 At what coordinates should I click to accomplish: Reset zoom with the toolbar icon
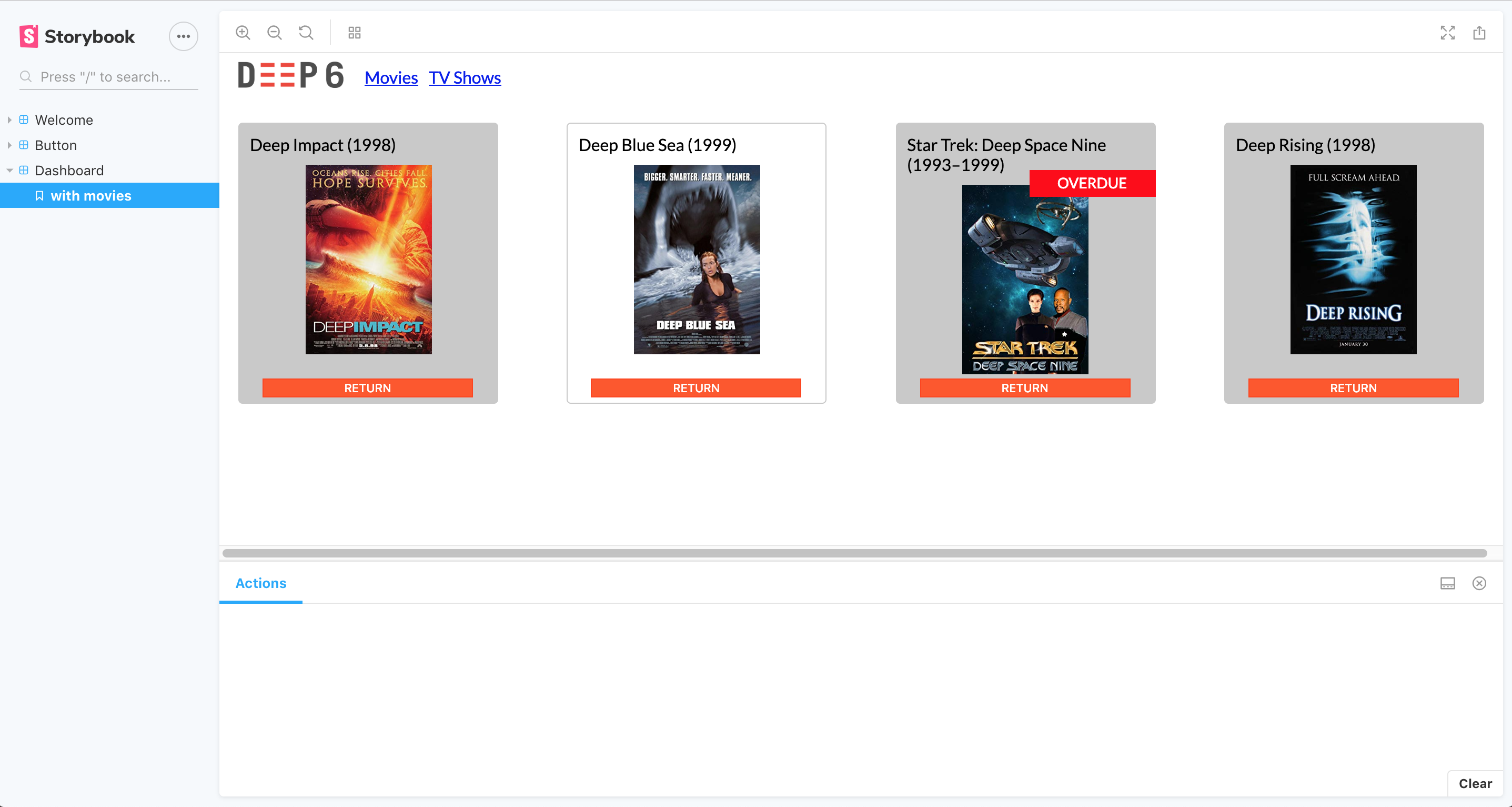306,32
